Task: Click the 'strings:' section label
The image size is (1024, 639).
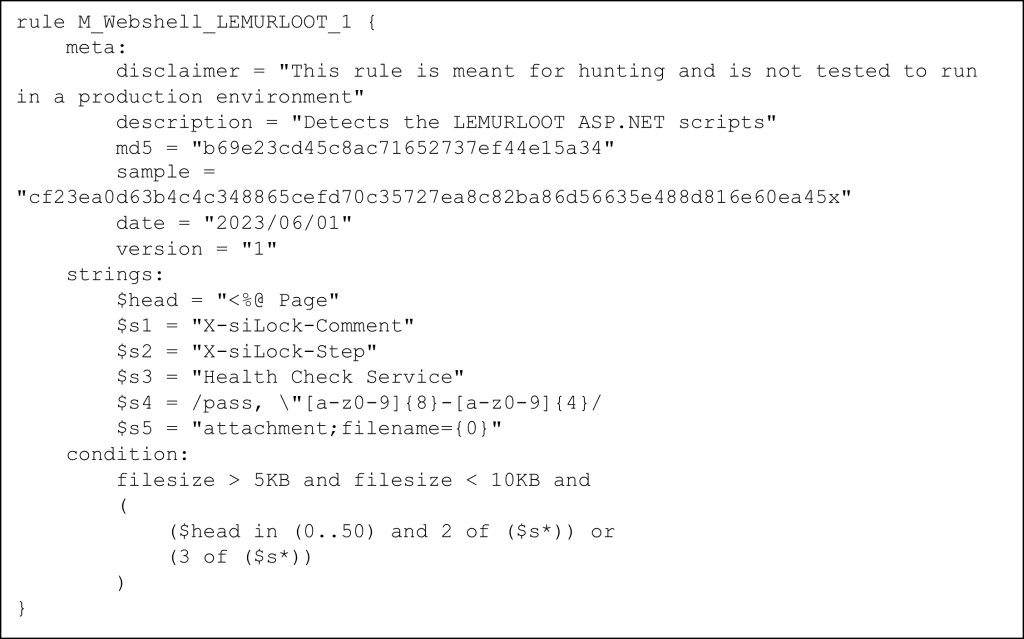Action: tap(115, 274)
